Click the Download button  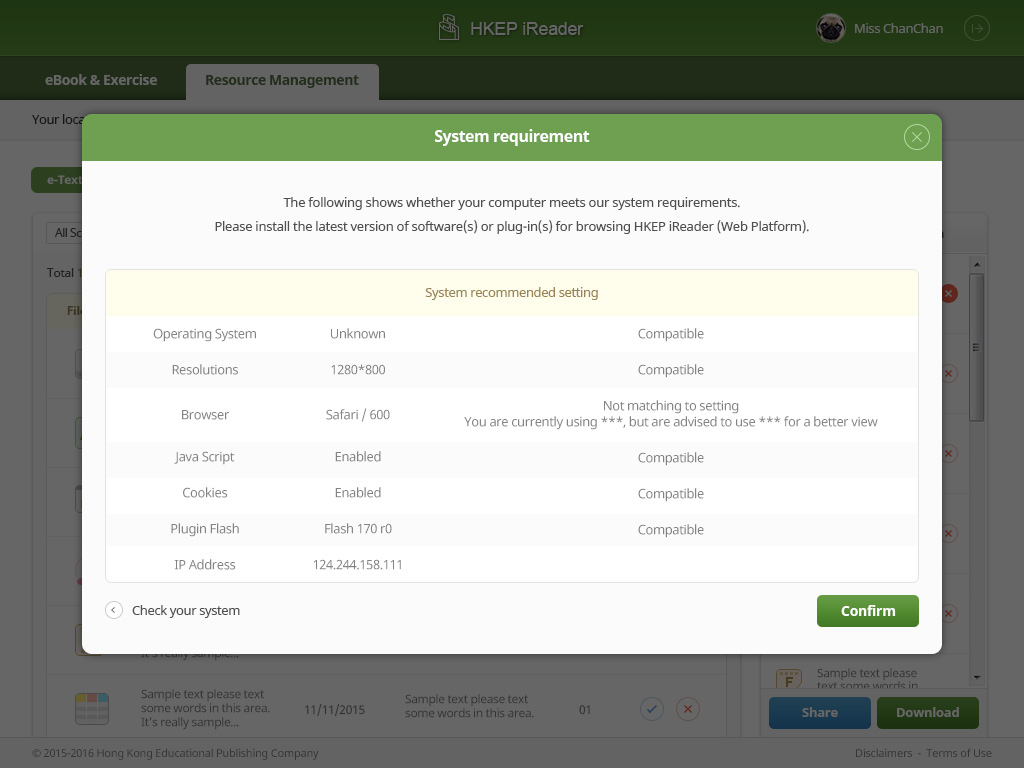927,713
